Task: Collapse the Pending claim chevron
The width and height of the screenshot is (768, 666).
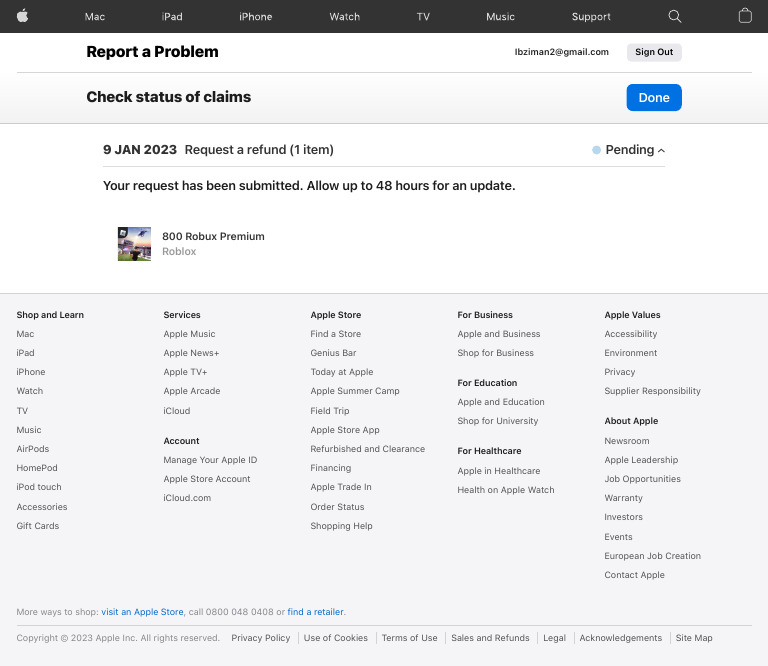Action: [x=661, y=150]
